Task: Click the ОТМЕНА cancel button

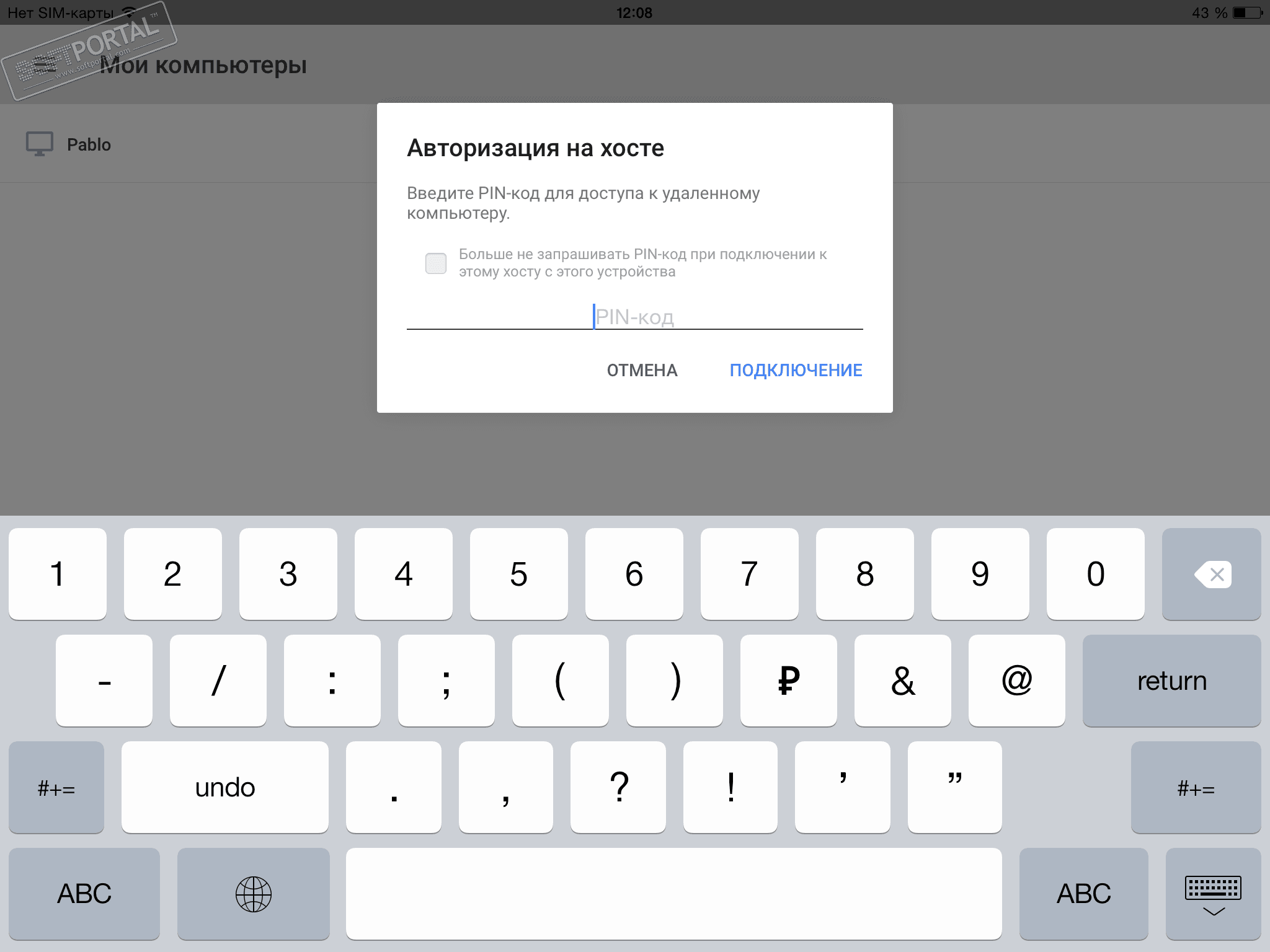Action: [x=642, y=370]
